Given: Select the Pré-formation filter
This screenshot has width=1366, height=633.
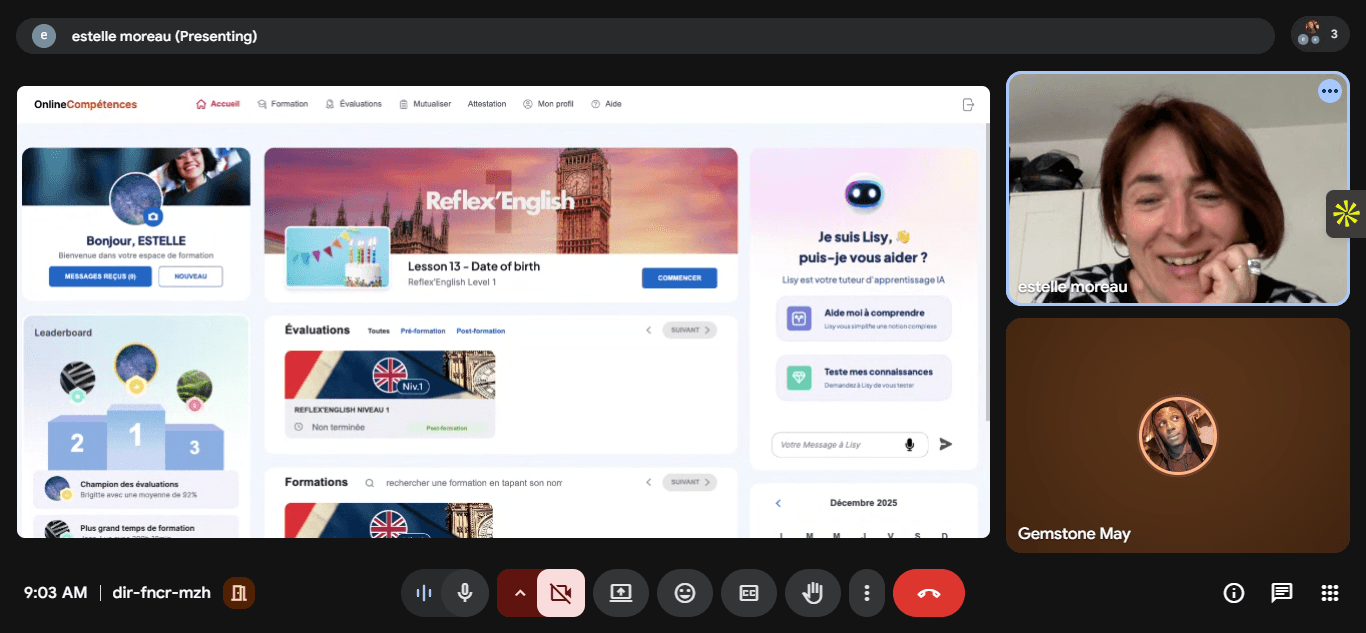Looking at the screenshot, I should [x=423, y=331].
